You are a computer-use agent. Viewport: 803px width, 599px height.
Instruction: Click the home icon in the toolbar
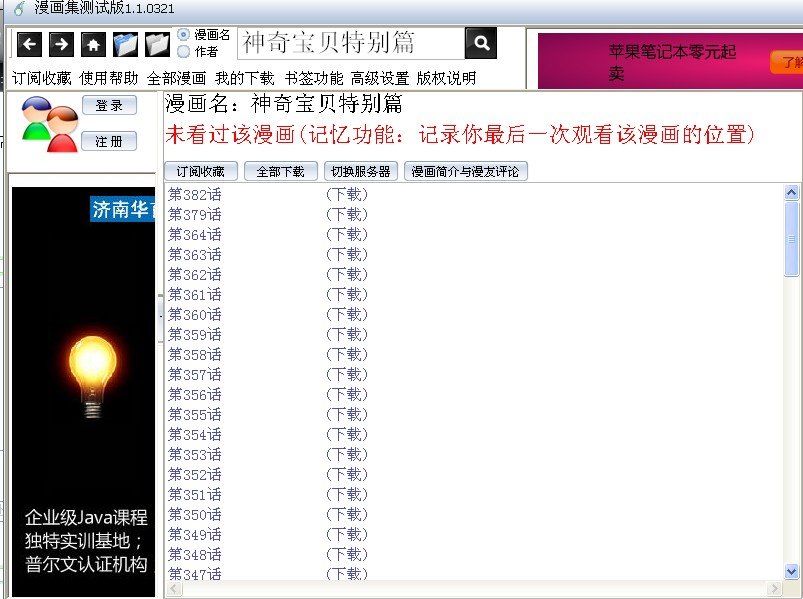[93, 44]
